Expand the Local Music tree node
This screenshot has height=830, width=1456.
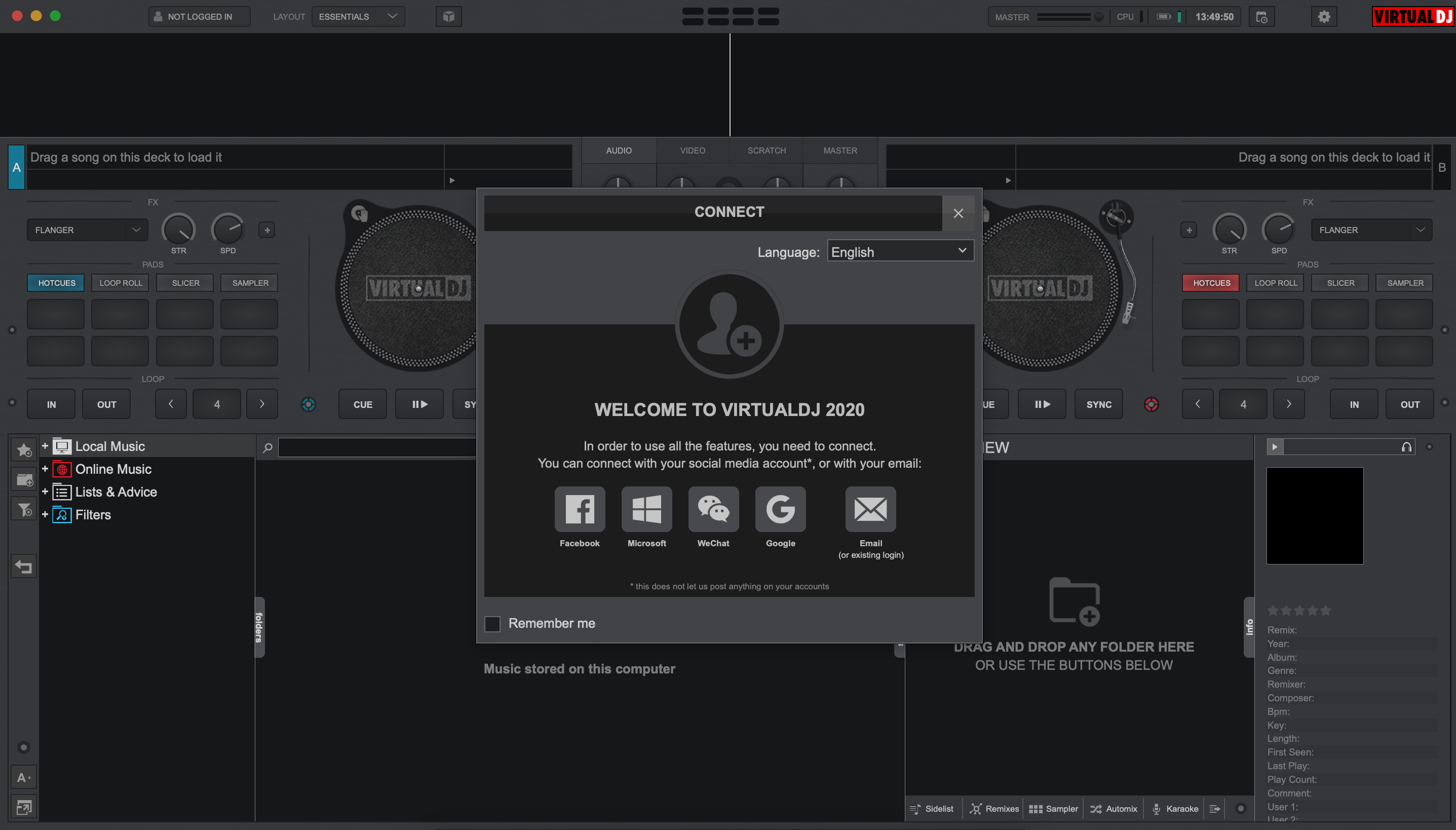(45, 446)
